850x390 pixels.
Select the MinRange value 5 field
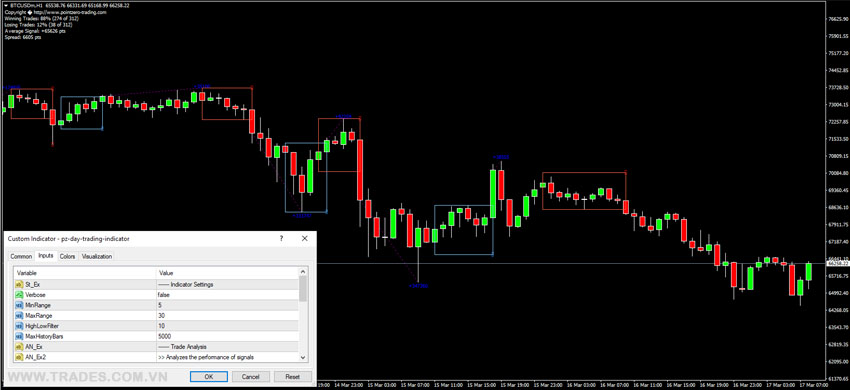pos(227,305)
